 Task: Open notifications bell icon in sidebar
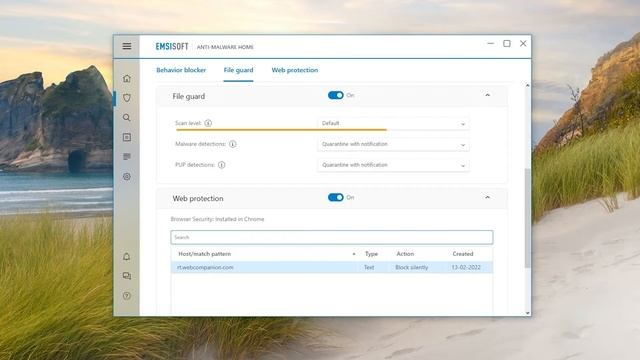[x=127, y=257]
